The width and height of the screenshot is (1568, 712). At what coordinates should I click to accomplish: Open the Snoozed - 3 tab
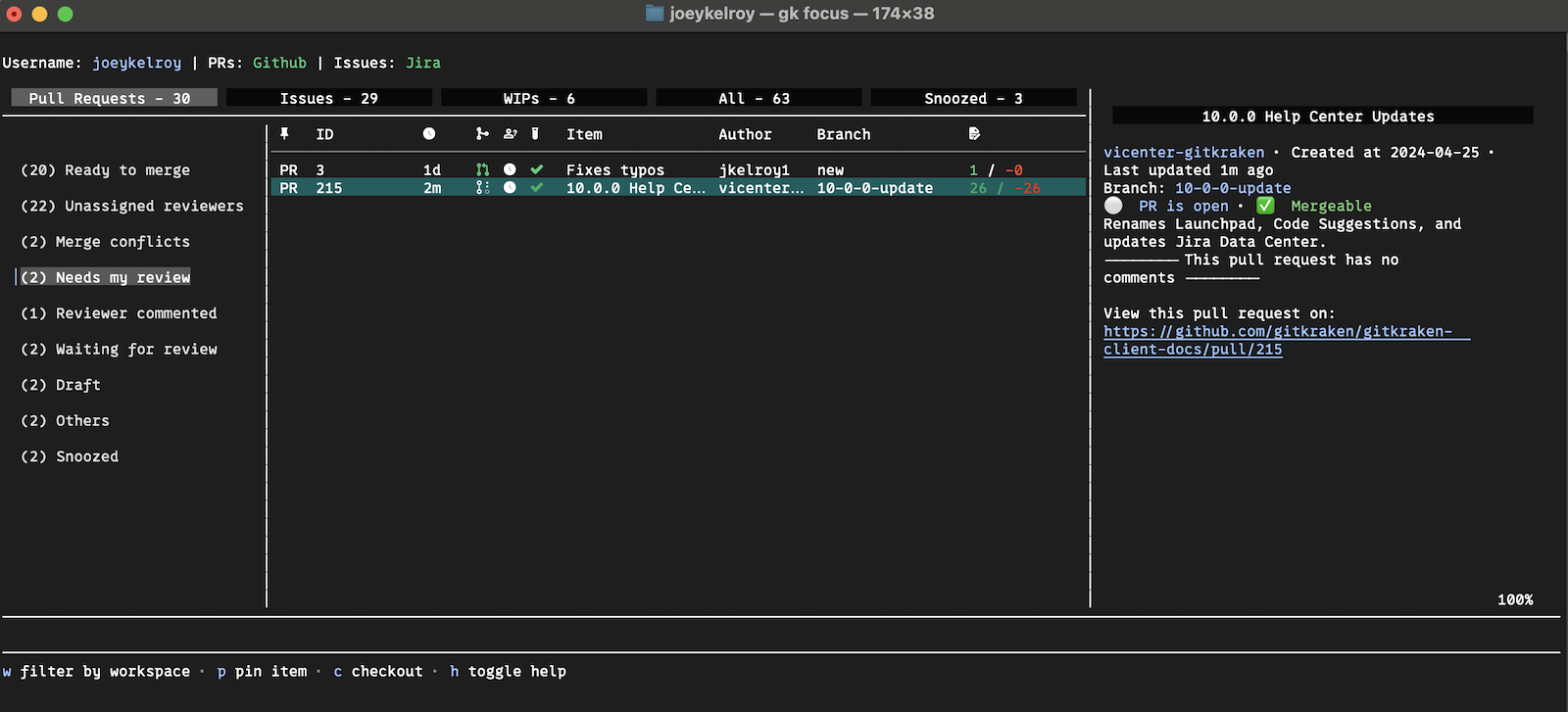click(973, 98)
